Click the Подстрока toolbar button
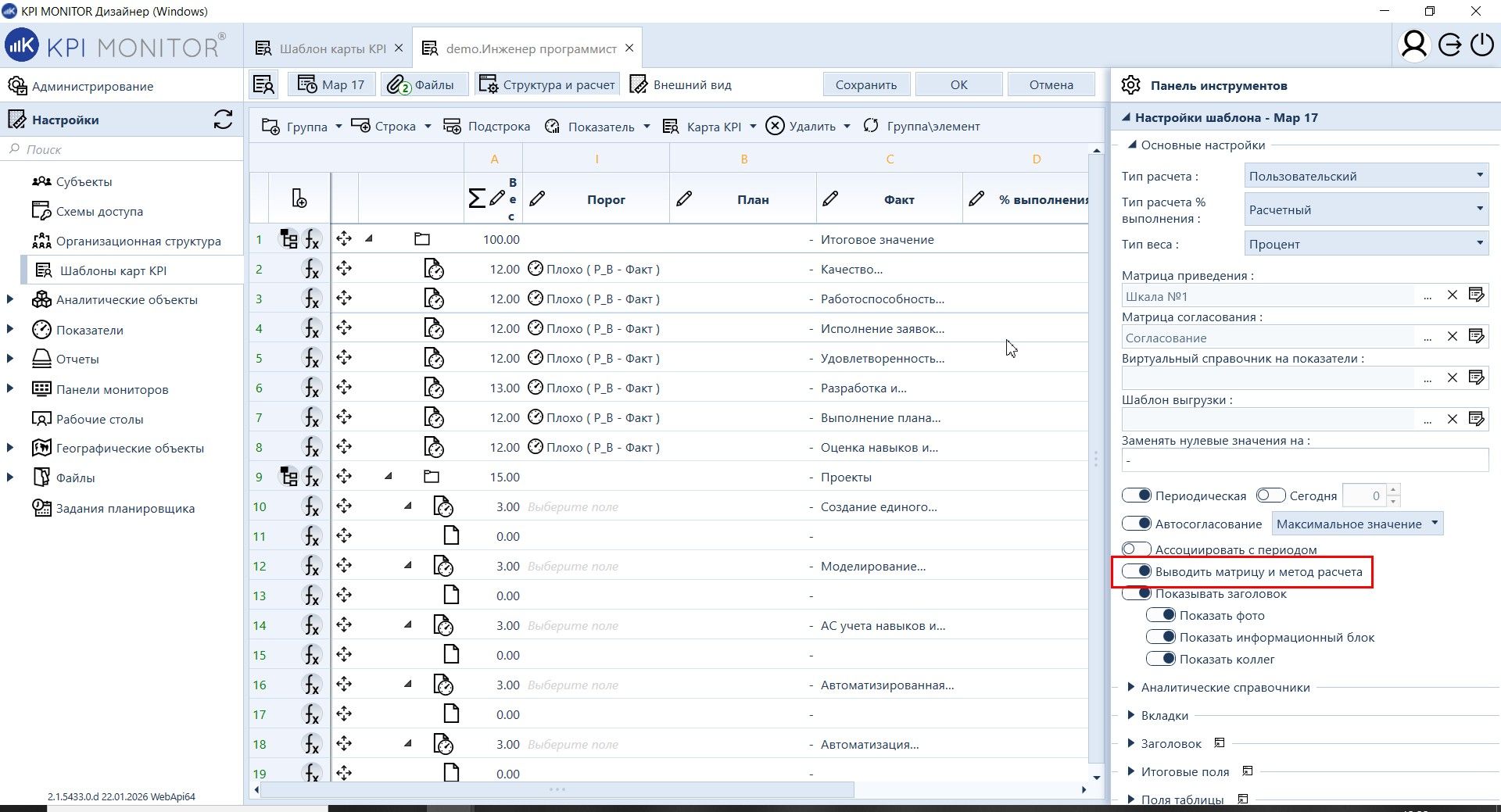 [x=487, y=126]
